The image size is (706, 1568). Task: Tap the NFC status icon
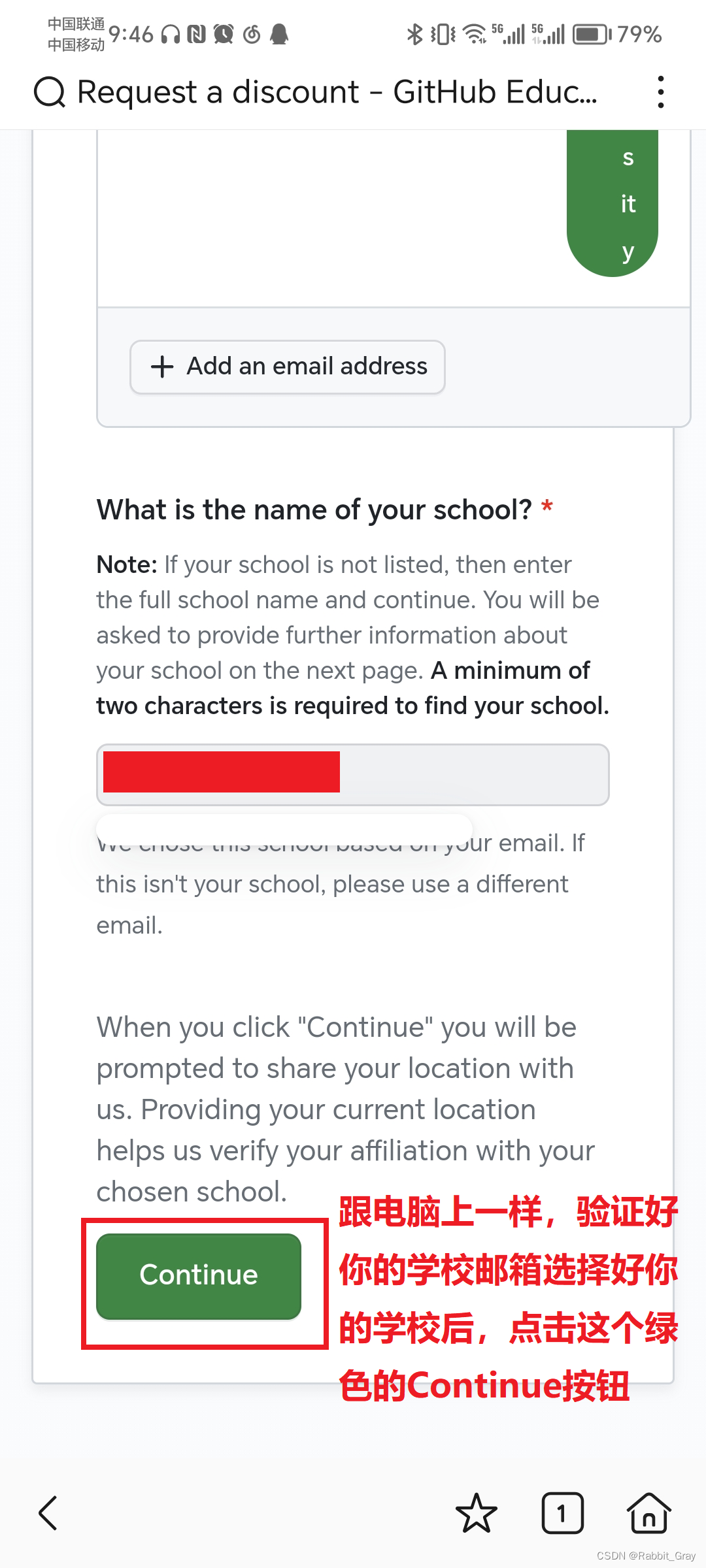(197, 34)
